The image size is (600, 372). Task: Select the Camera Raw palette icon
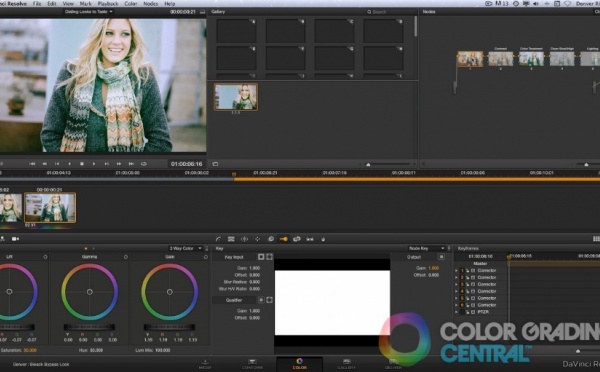click(15, 239)
